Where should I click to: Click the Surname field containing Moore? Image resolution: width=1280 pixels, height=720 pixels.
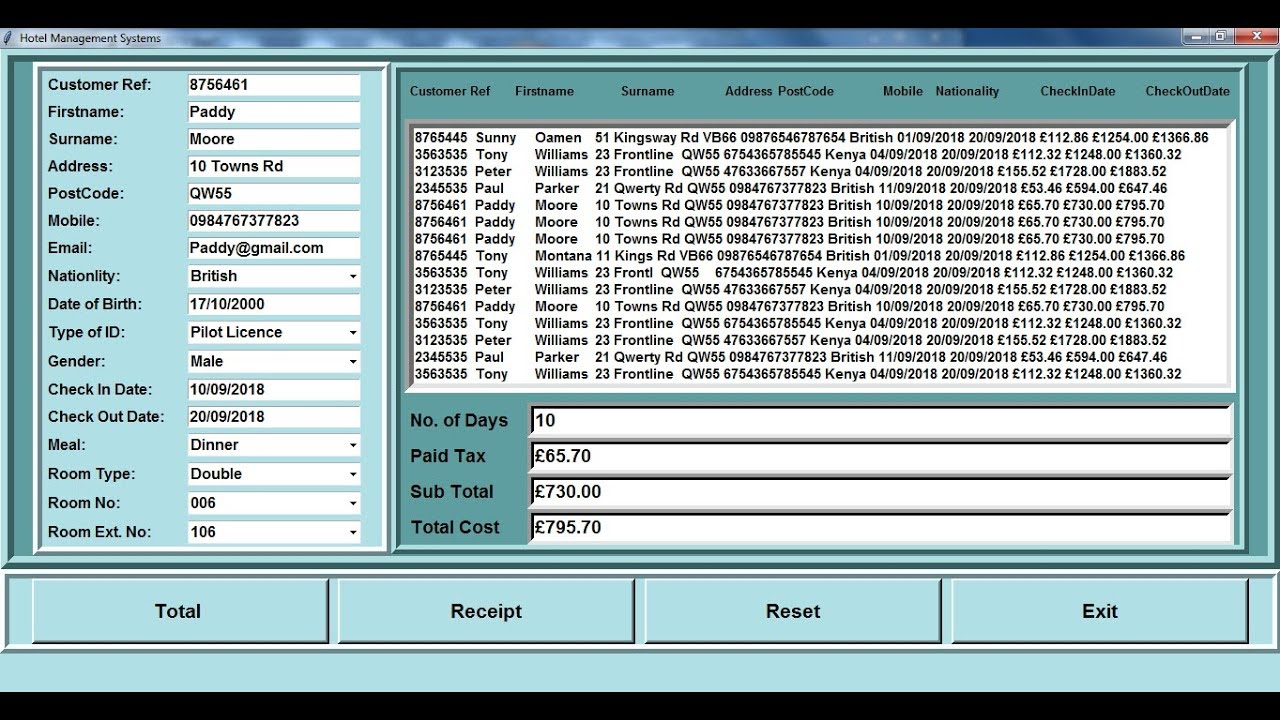[274, 139]
